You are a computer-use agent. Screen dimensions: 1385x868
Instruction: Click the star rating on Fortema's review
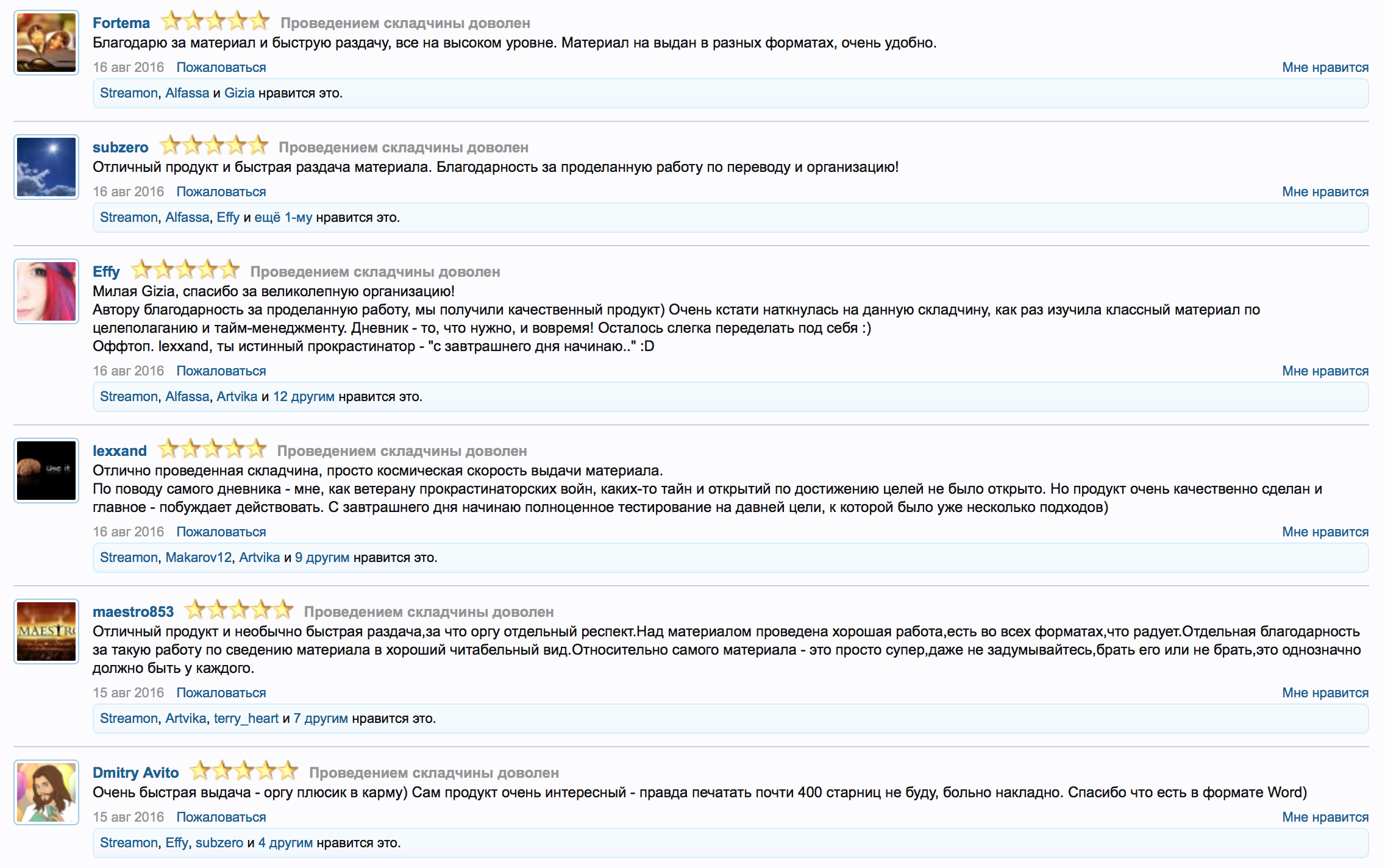point(215,22)
